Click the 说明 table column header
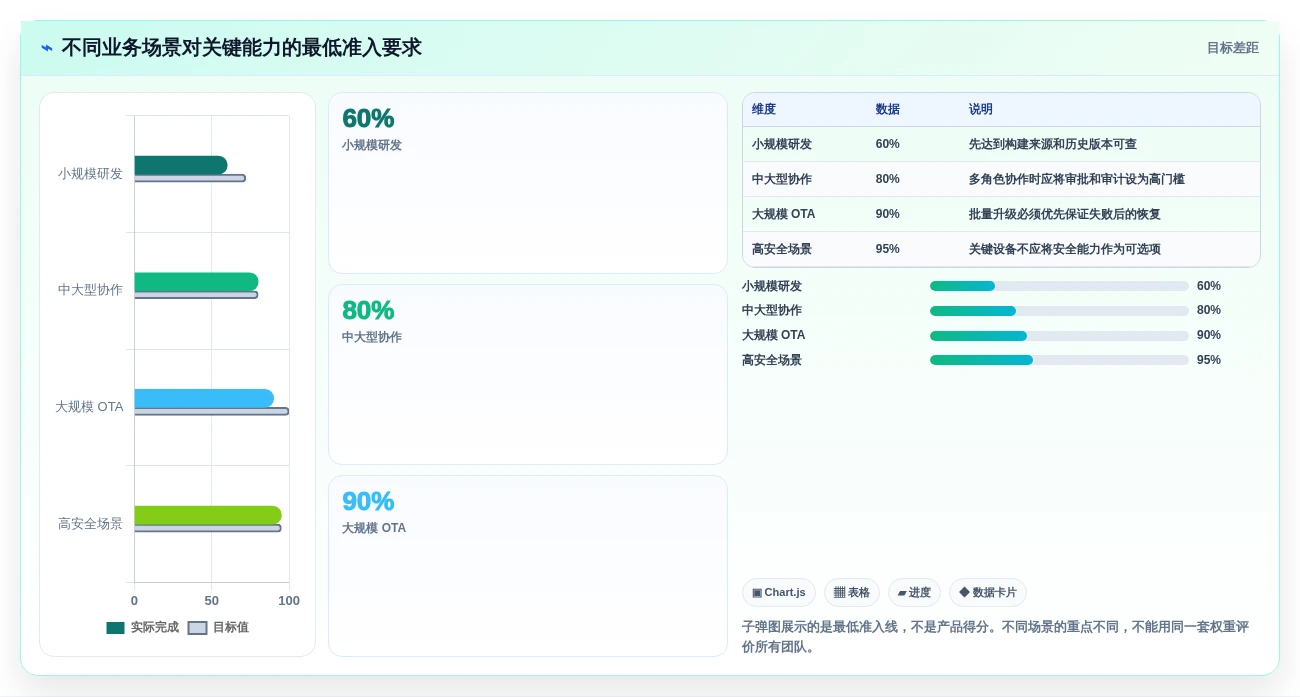Viewport: 1300px width, 697px height. (x=980, y=110)
